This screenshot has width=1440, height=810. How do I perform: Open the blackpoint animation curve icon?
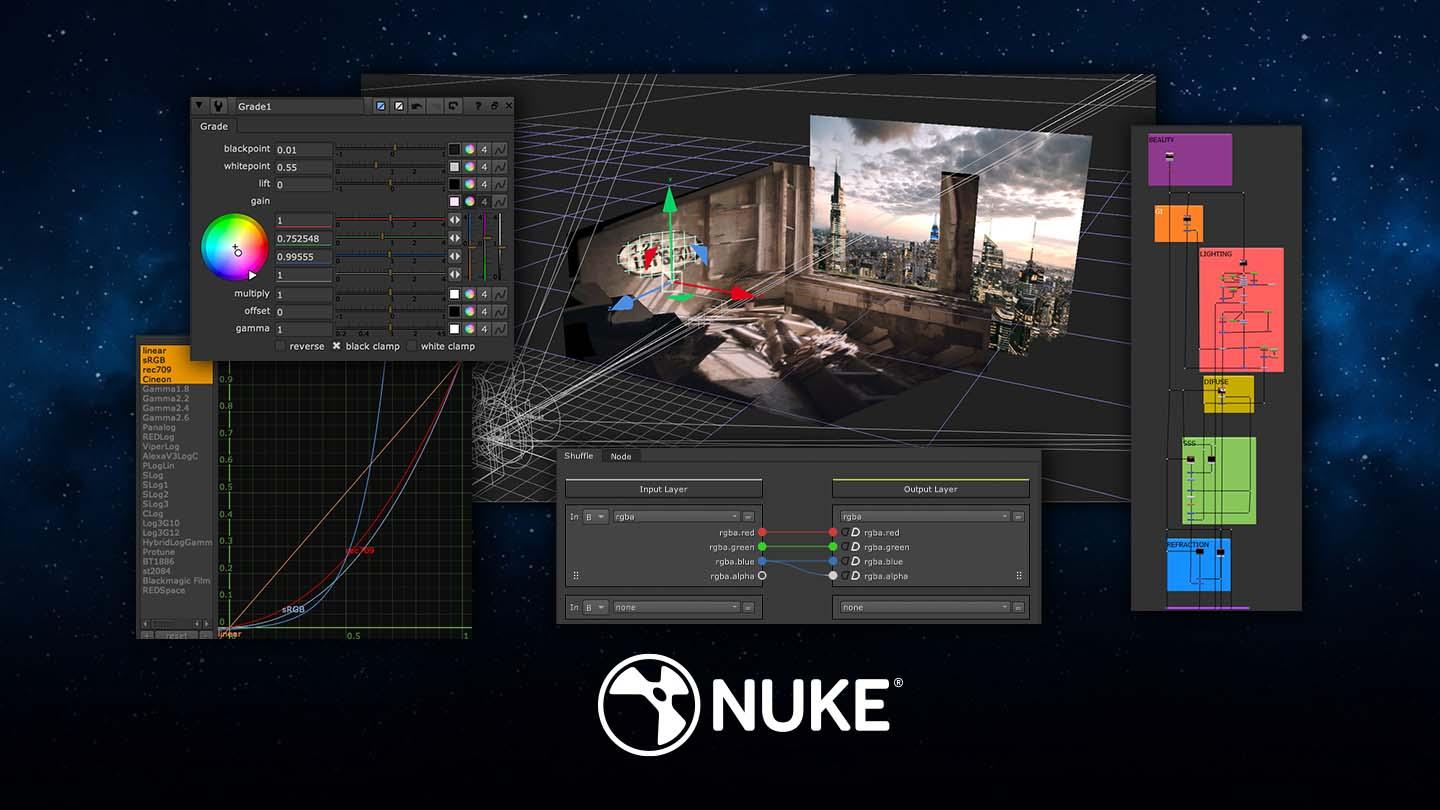[x=502, y=149]
